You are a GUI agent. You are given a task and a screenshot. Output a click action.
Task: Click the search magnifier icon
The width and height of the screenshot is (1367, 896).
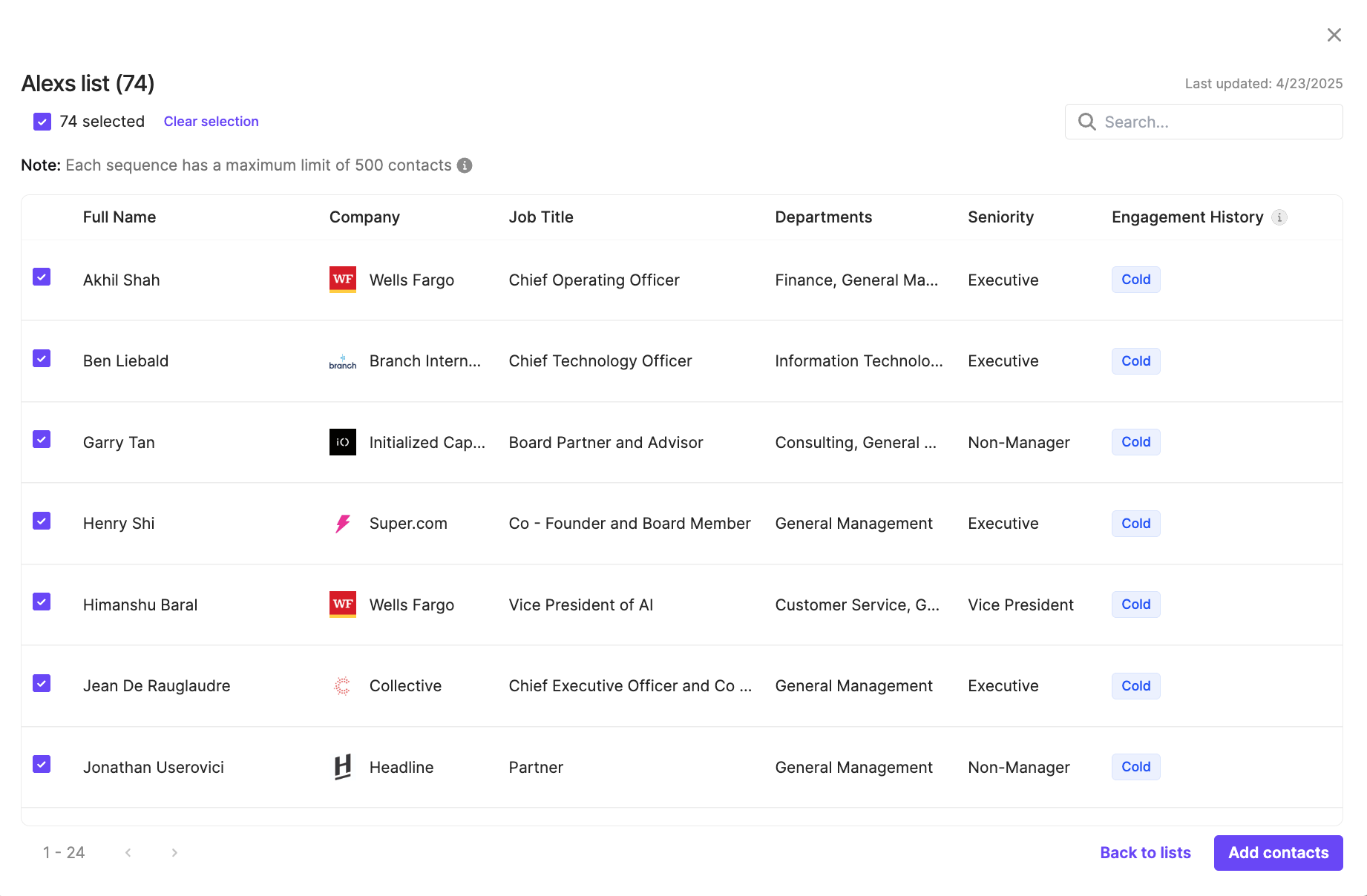point(1087,122)
